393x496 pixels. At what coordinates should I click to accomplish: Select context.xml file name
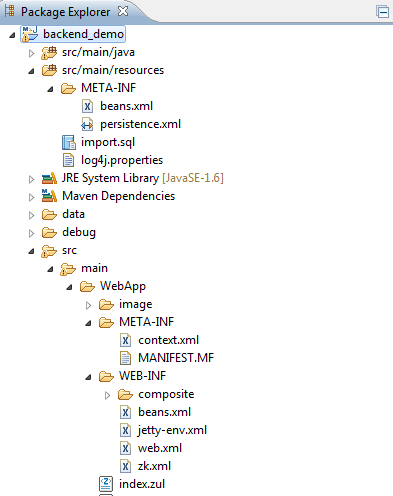(x=169, y=340)
